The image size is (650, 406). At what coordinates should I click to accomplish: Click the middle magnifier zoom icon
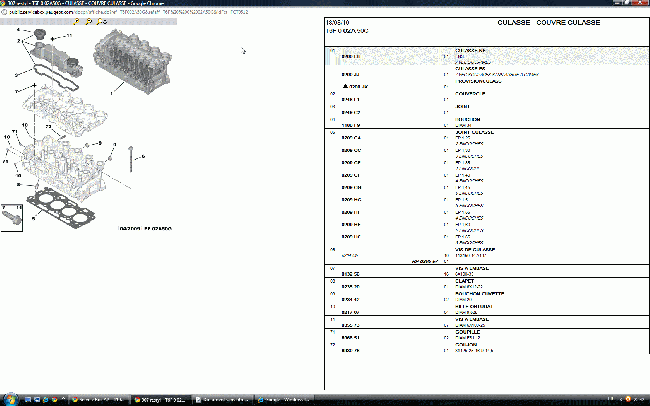coord(88,21)
